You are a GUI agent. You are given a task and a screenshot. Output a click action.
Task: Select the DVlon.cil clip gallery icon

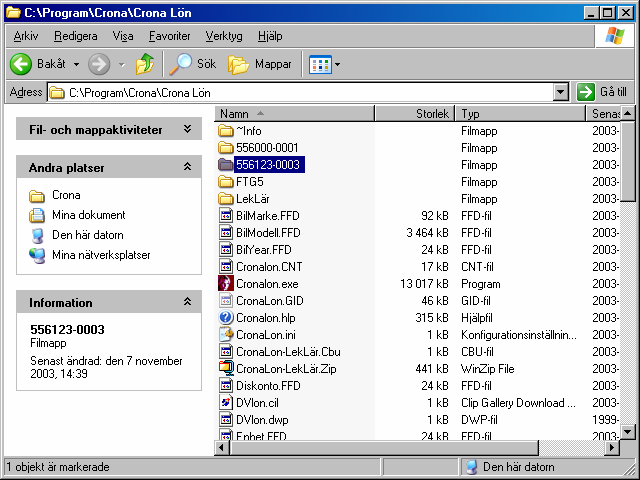pyautogui.click(x=226, y=403)
